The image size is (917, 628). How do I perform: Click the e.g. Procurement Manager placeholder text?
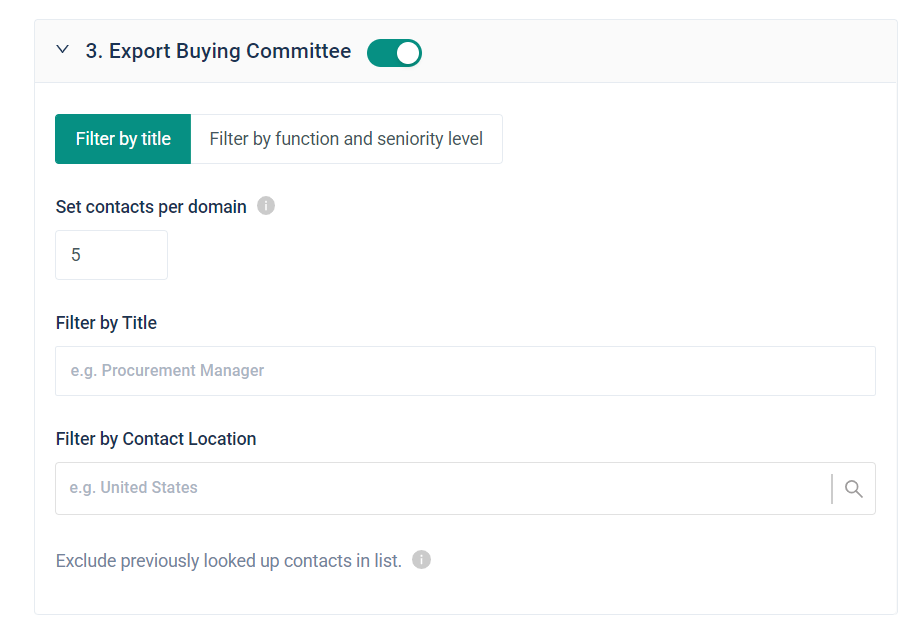pyautogui.click(x=167, y=371)
